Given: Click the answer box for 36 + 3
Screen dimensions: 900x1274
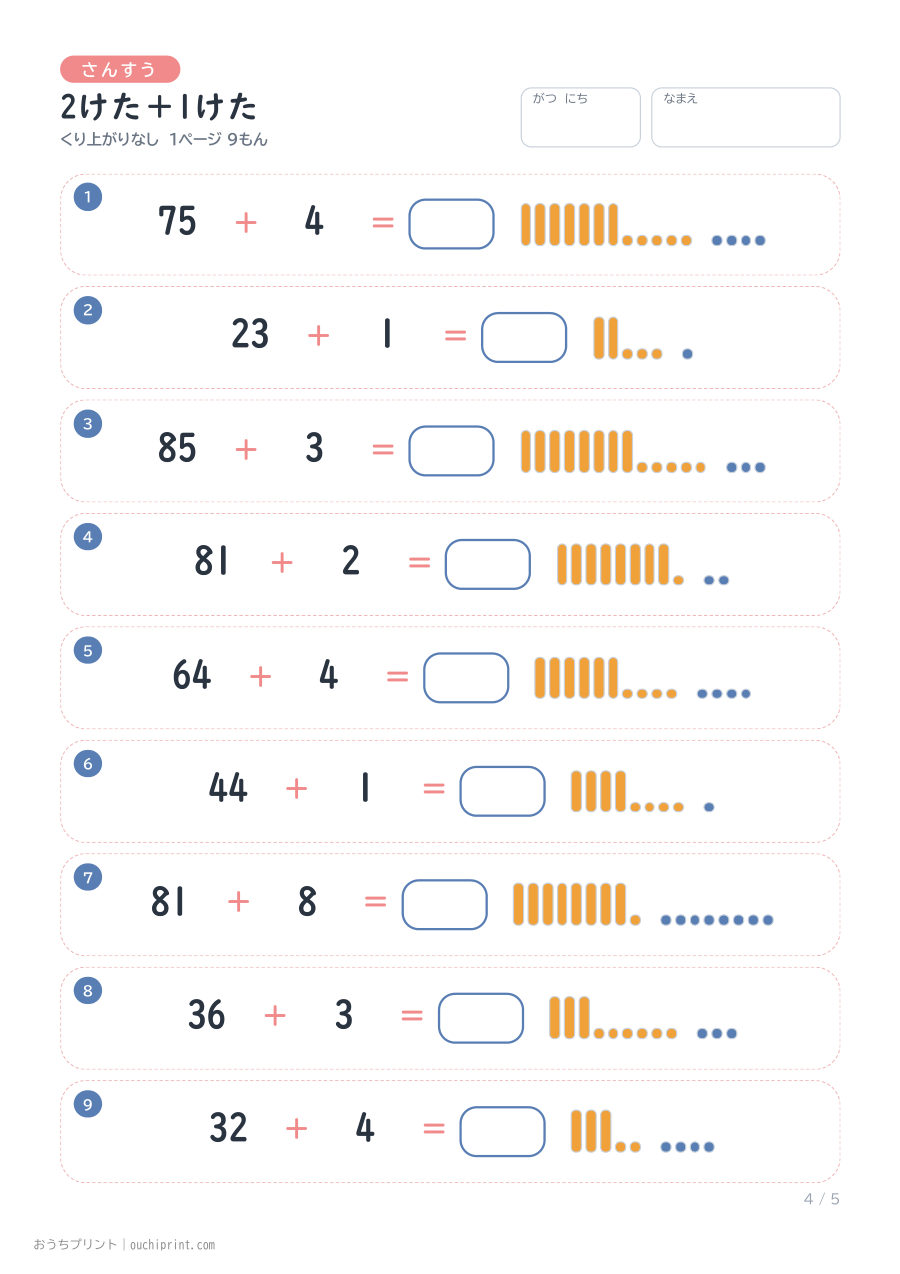Looking at the screenshot, I should click(481, 1018).
